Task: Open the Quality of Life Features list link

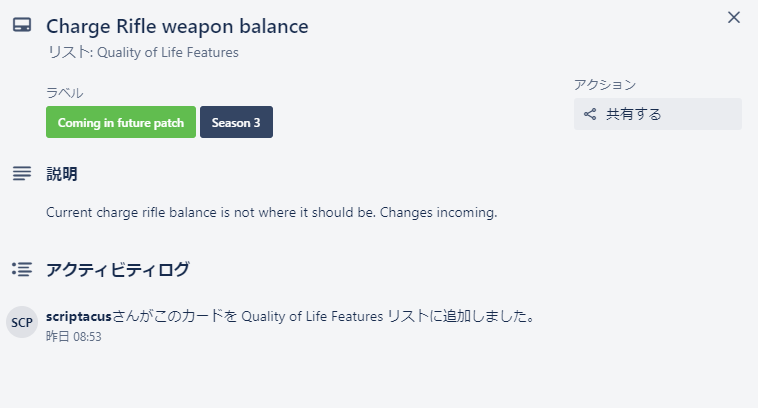Action: (168, 52)
